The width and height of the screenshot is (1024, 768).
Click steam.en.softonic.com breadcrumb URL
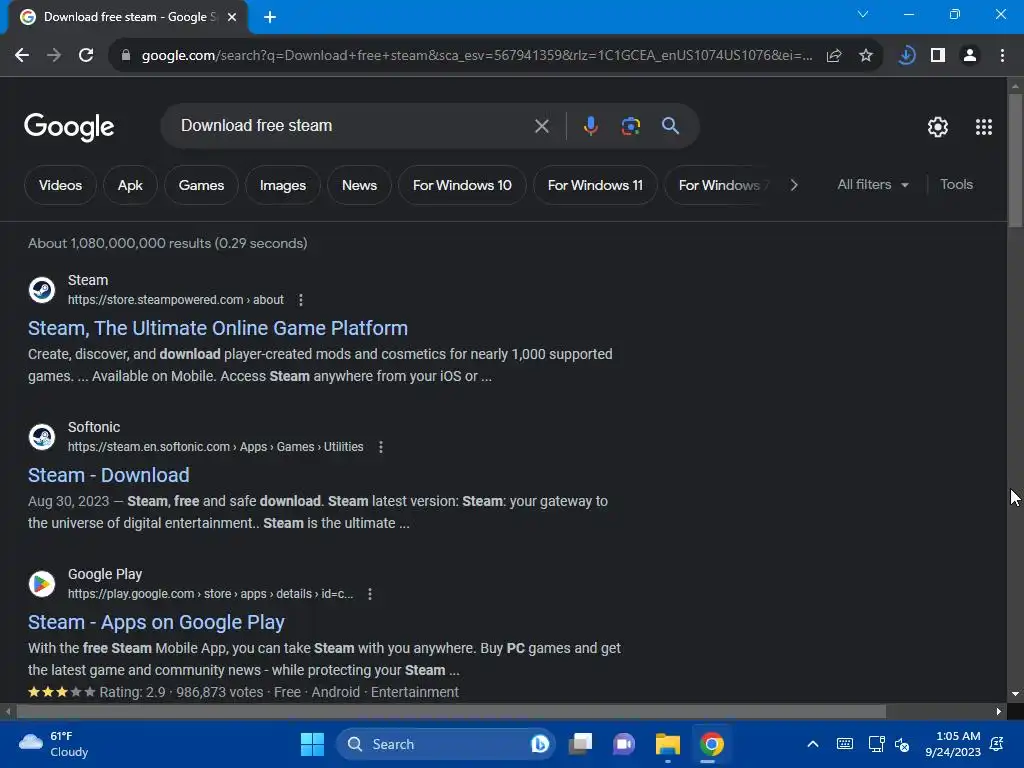point(216,447)
